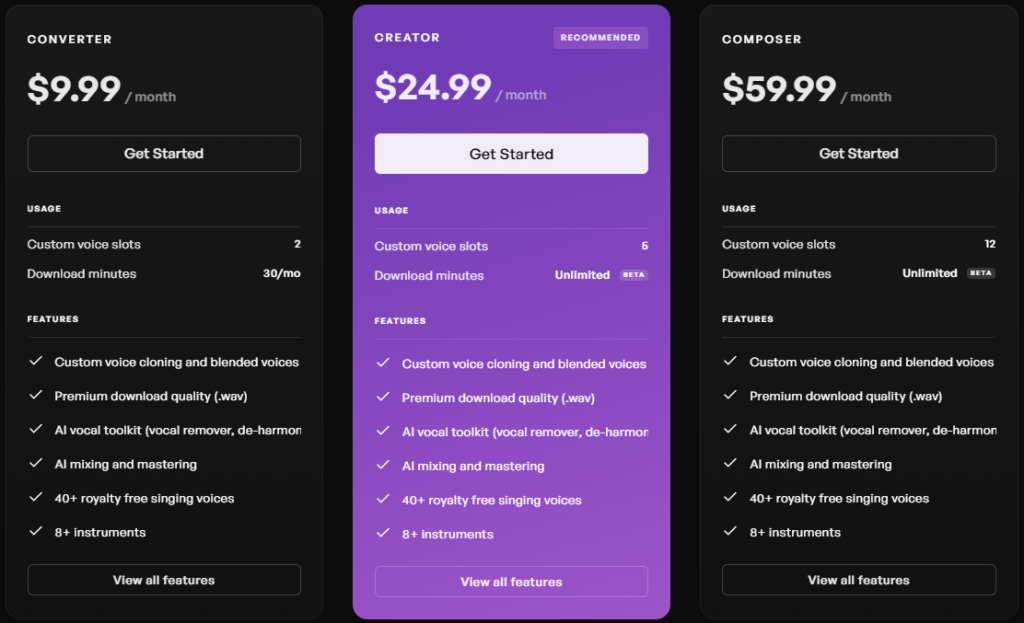The width and height of the screenshot is (1024, 623).
Task: Click Get Started on the Creator plan
Action: [x=511, y=154]
